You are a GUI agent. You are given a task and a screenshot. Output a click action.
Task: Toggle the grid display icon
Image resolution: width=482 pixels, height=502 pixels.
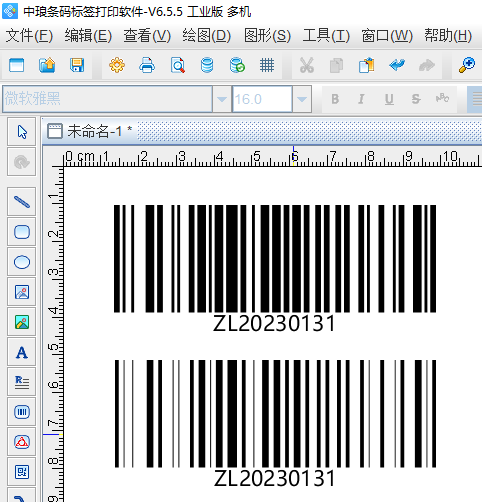pyautogui.click(x=267, y=65)
